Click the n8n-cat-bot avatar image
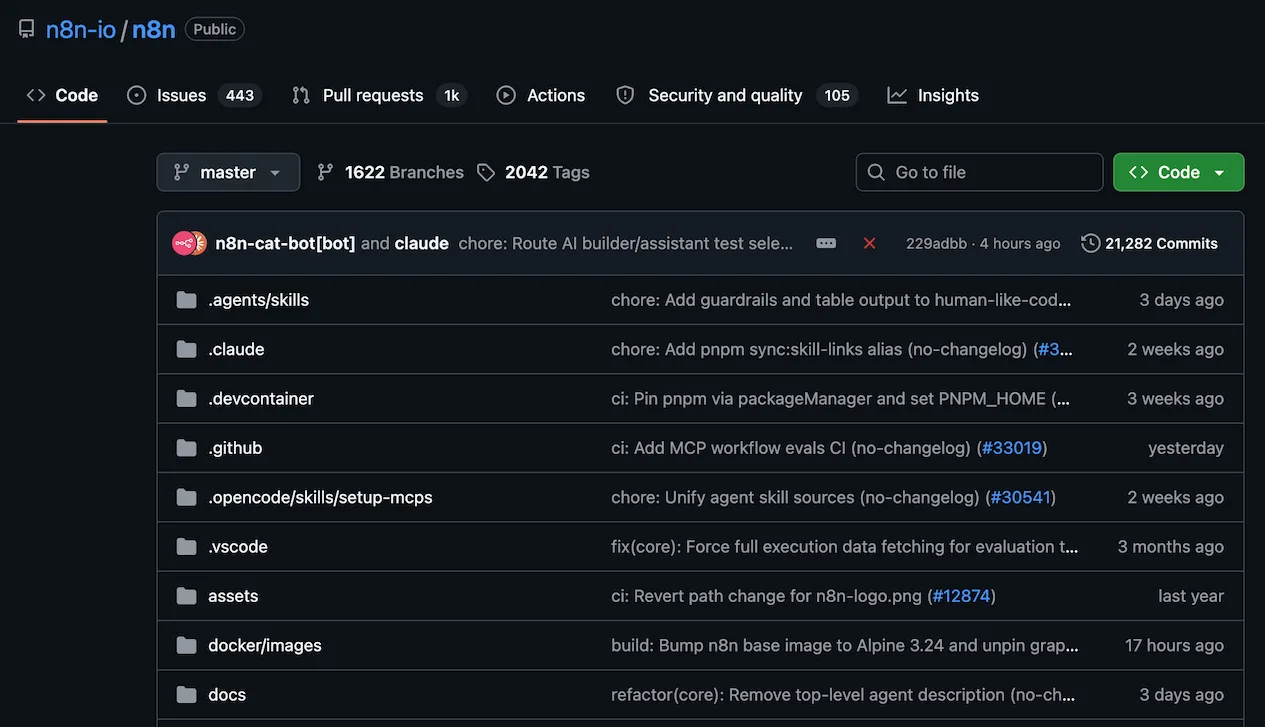 tap(185, 243)
